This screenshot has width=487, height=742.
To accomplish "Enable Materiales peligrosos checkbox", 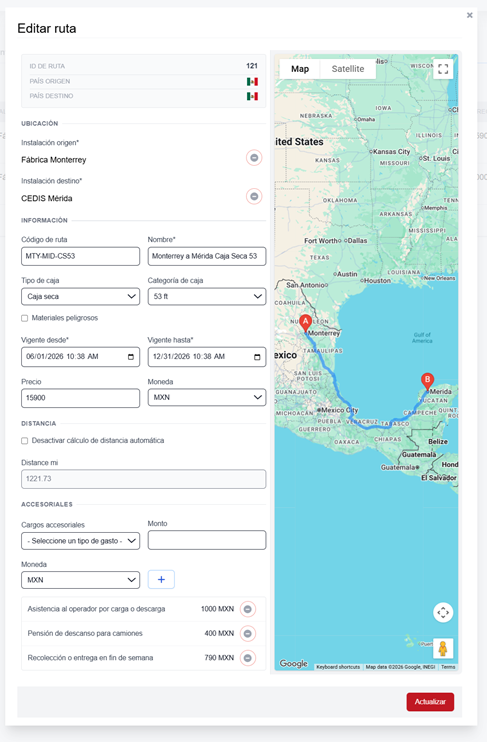I will (x=25, y=318).
